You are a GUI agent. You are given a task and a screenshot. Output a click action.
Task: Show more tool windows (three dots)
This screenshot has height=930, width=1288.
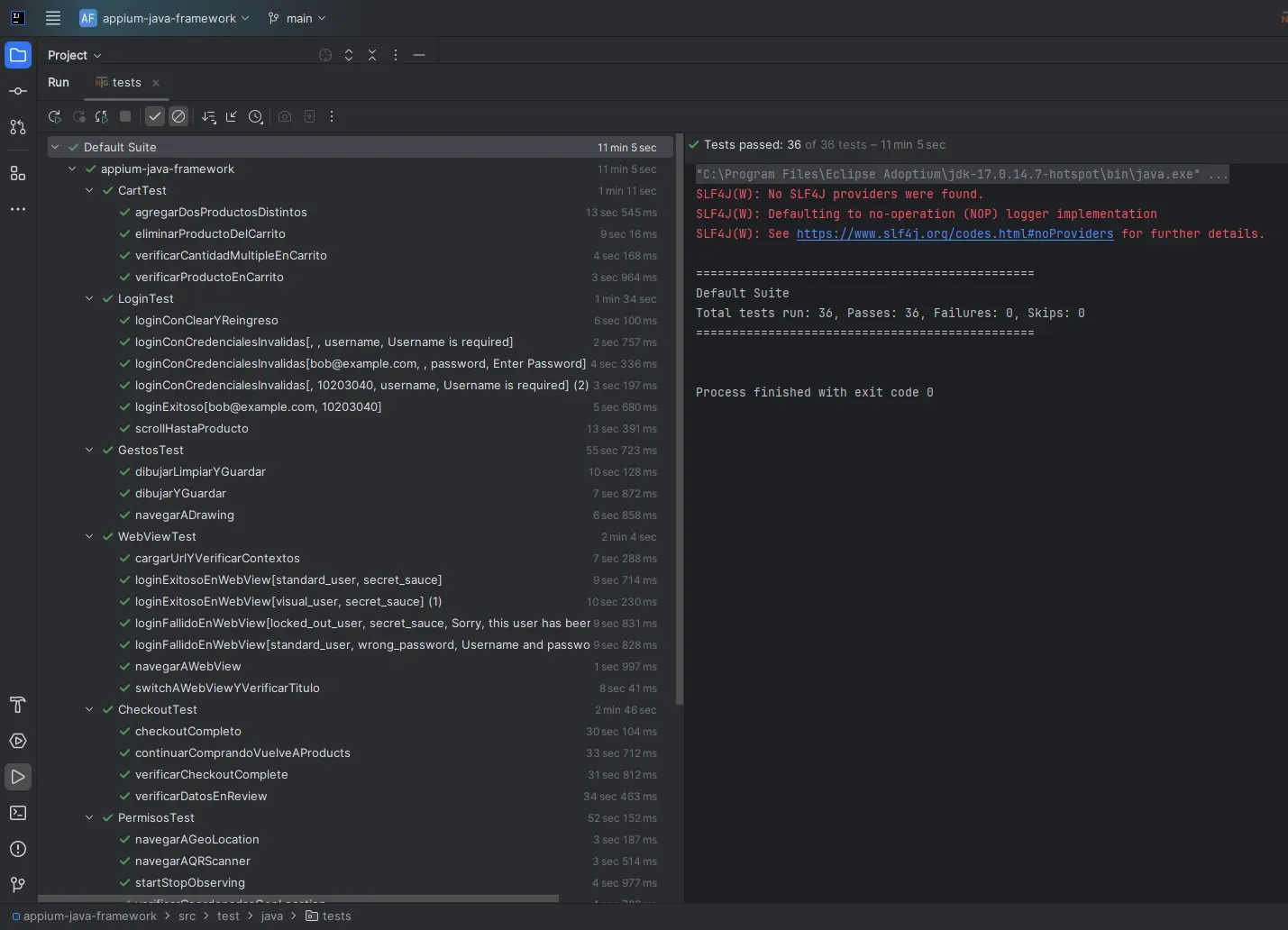tap(18, 209)
